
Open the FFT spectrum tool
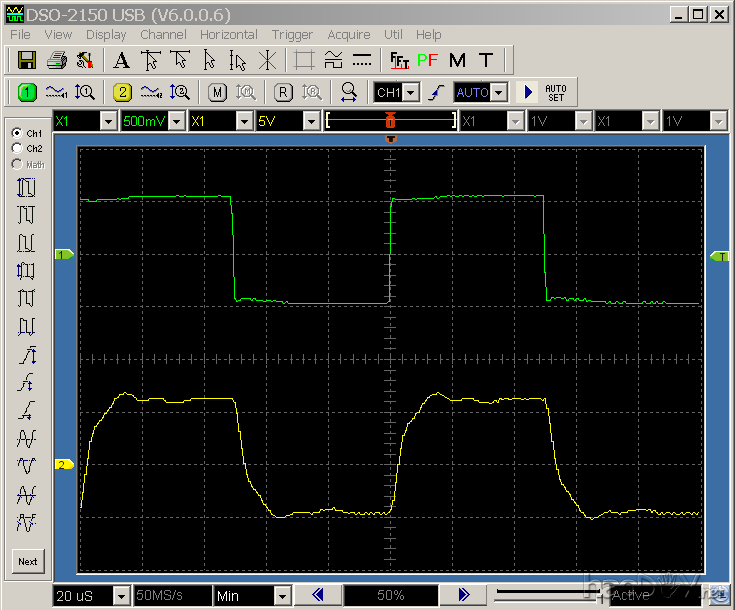(x=398, y=60)
